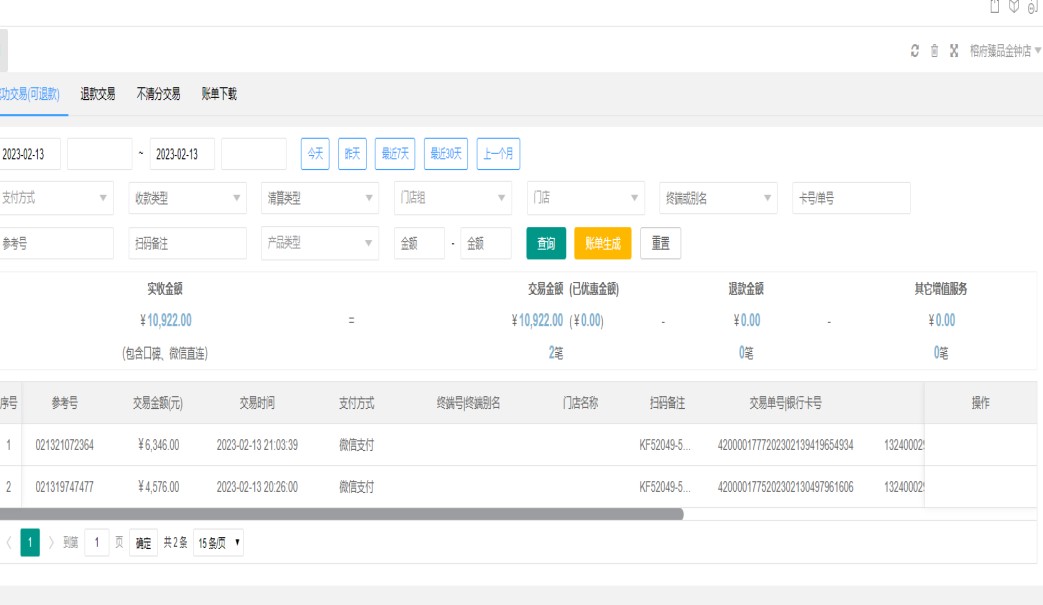The height and width of the screenshot is (605, 1043).
Task: Click the trash bin icon
Action: tap(934, 51)
